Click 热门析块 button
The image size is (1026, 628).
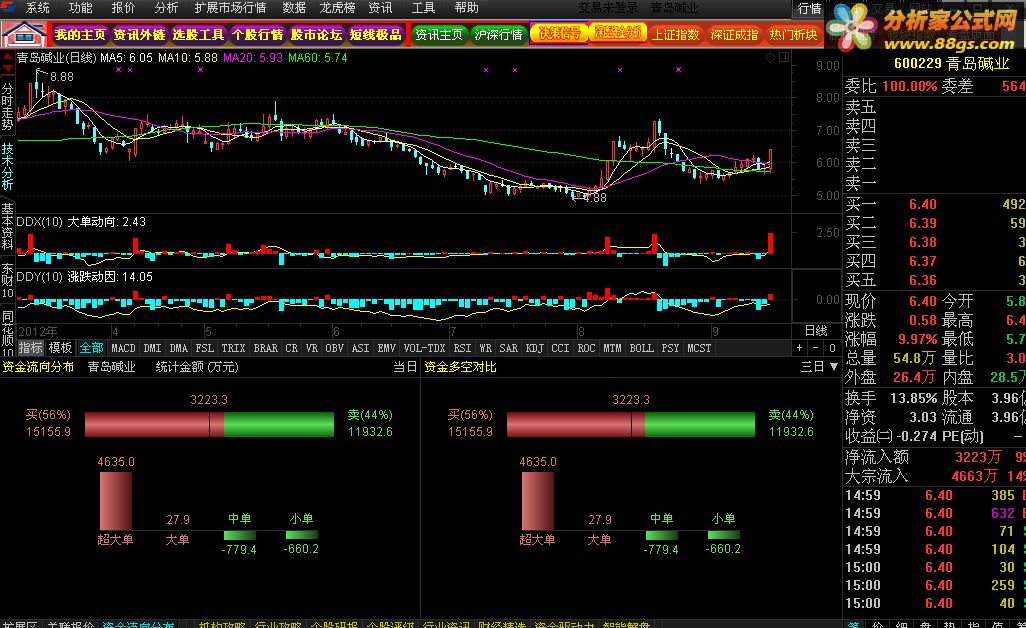793,35
